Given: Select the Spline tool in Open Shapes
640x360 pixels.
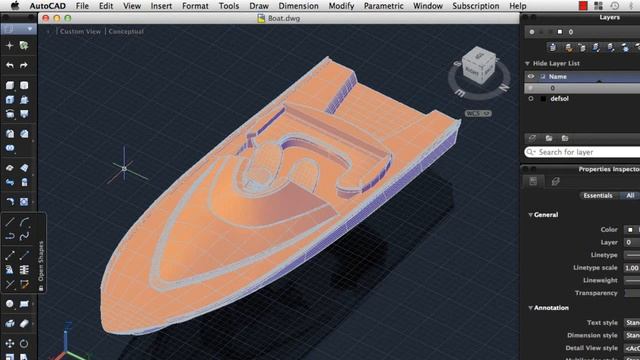Looking at the screenshot, I should [24, 236].
